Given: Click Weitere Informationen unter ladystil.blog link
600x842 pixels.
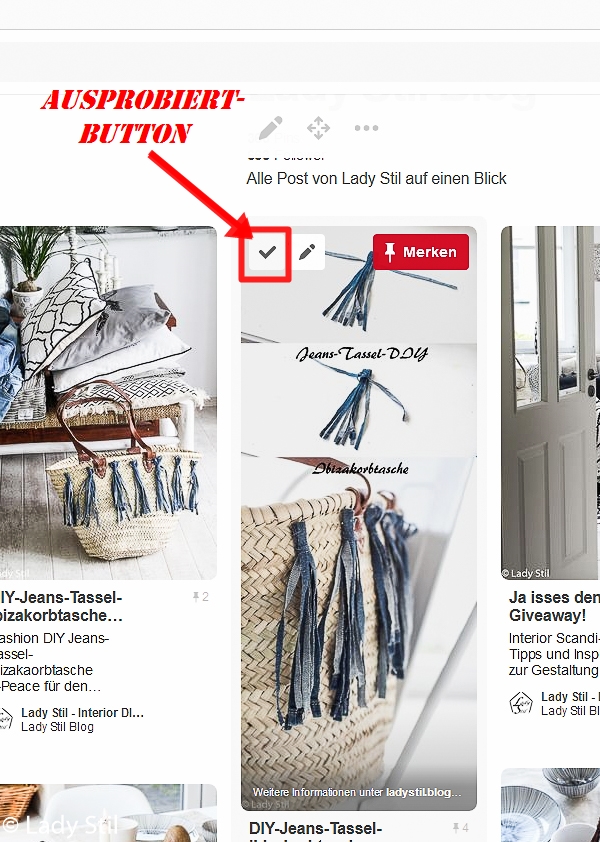Looking at the screenshot, I should [357, 792].
